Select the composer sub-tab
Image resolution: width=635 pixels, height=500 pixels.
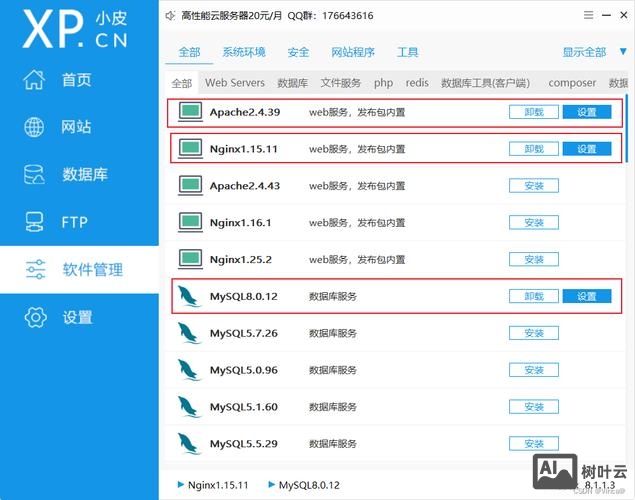coord(572,83)
